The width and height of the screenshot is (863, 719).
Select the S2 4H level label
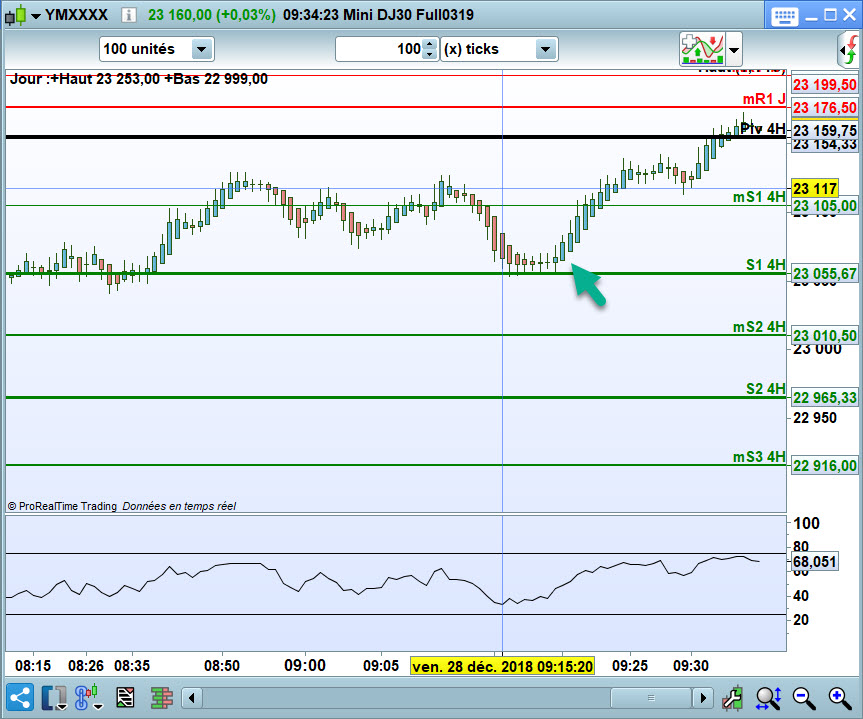pyautogui.click(x=766, y=389)
